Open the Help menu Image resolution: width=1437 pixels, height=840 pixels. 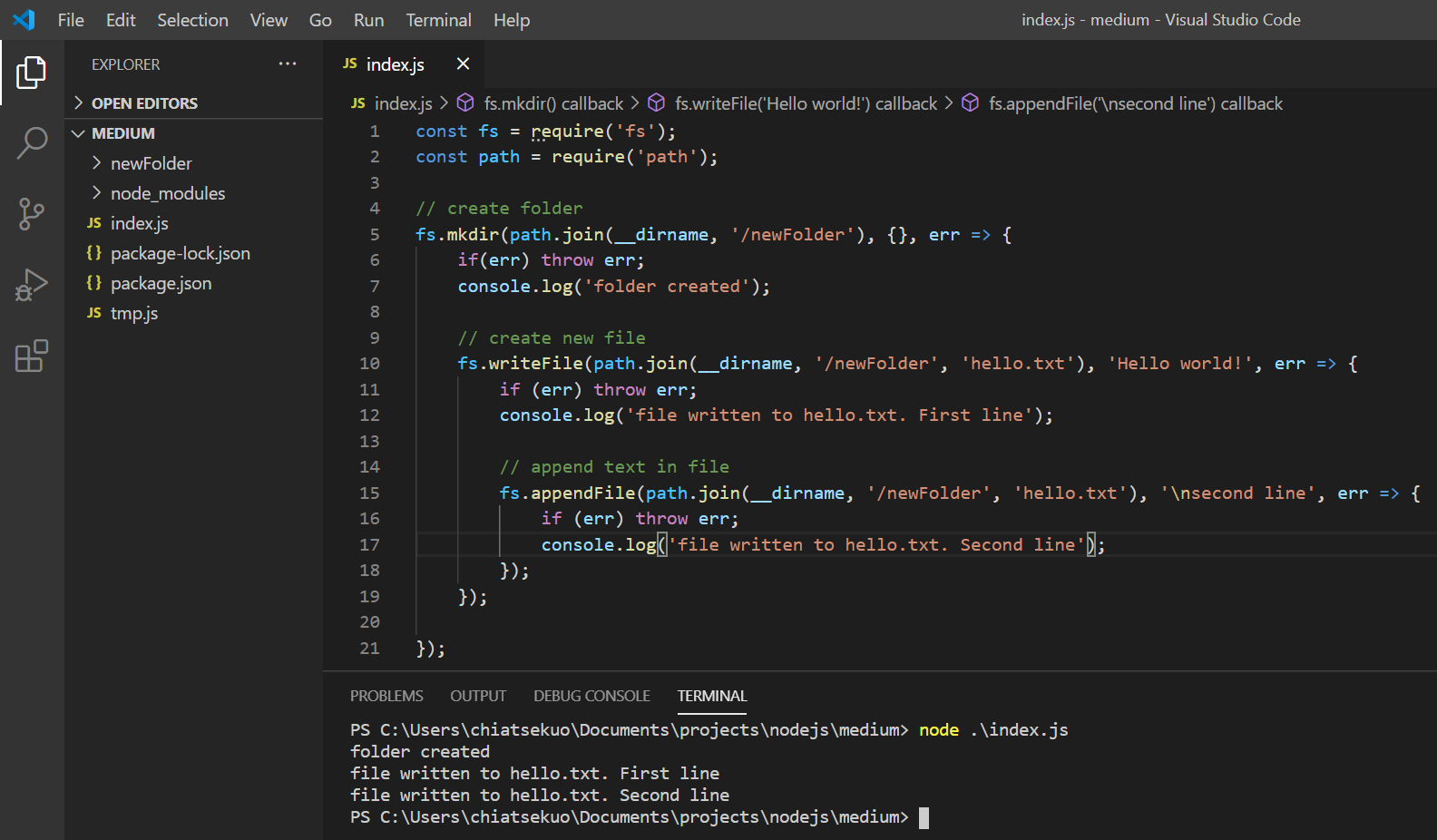click(x=512, y=20)
